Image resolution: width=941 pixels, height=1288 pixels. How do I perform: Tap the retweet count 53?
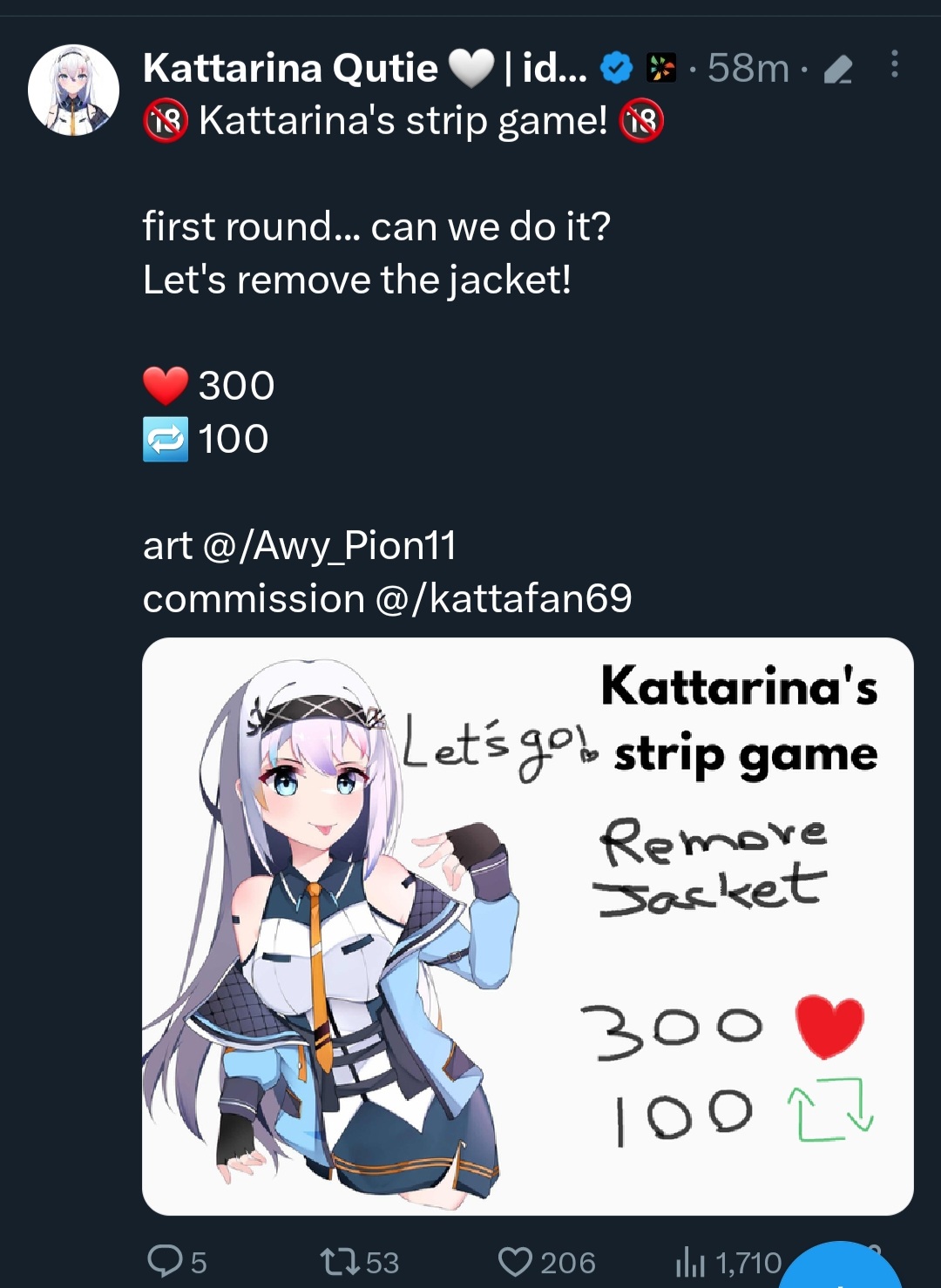click(x=382, y=1262)
